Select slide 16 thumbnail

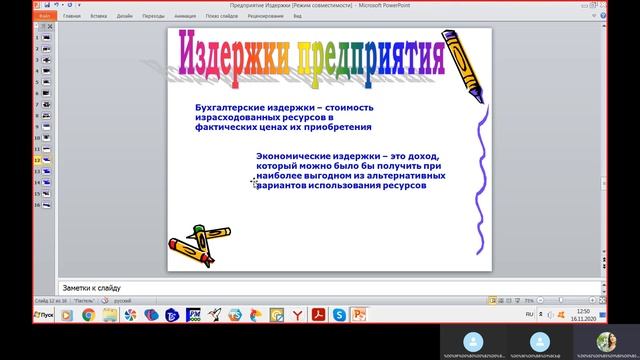pyautogui.click(x=47, y=205)
